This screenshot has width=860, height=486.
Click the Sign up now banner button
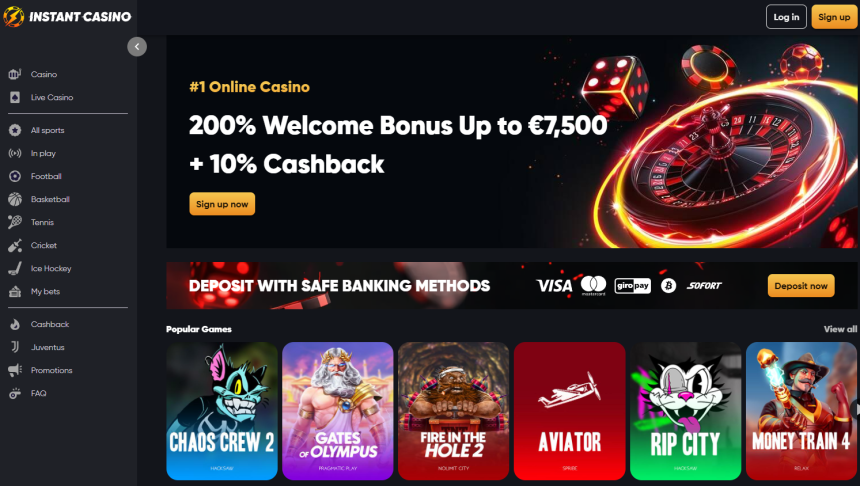pos(222,204)
